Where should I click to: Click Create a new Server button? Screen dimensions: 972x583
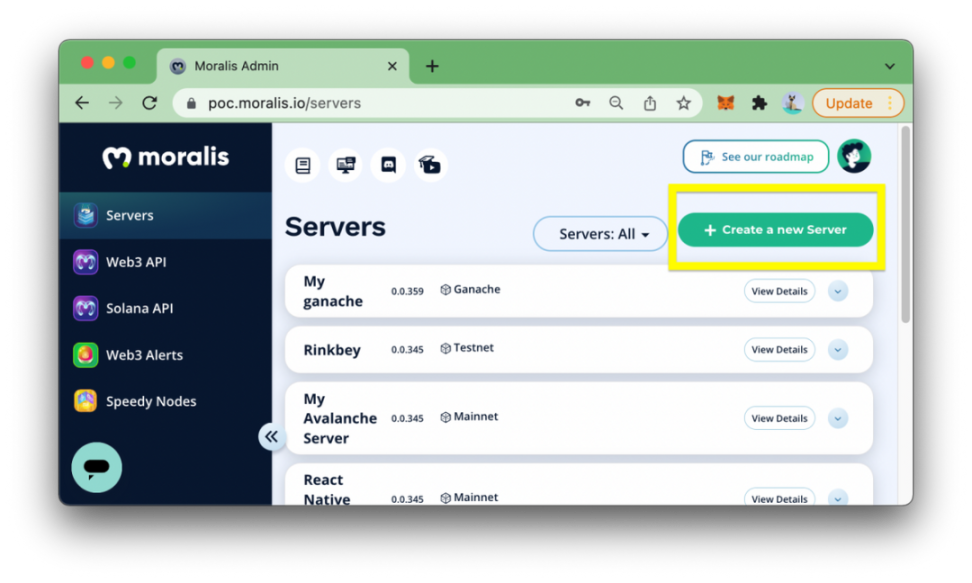pos(775,230)
